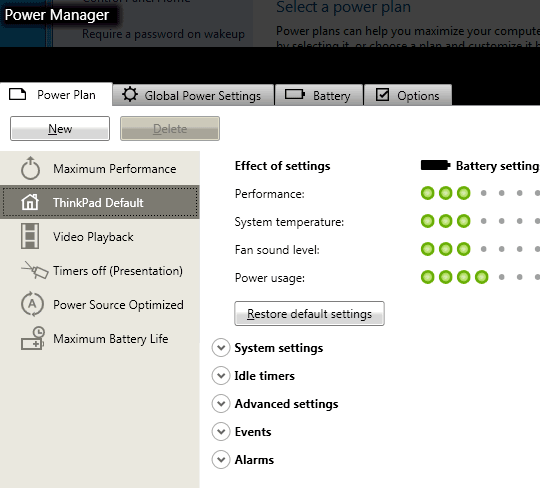Click the Power usage: label
This screenshot has width=540, height=488.
coord(270,278)
